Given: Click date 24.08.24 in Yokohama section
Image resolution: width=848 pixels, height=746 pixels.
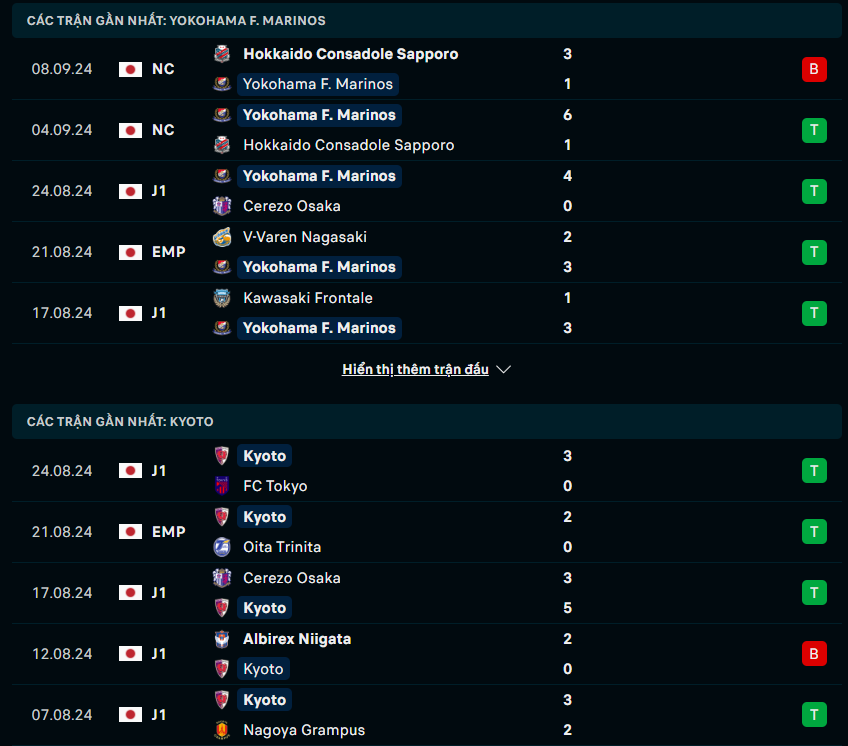Looking at the screenshot, I should point(62,192).
